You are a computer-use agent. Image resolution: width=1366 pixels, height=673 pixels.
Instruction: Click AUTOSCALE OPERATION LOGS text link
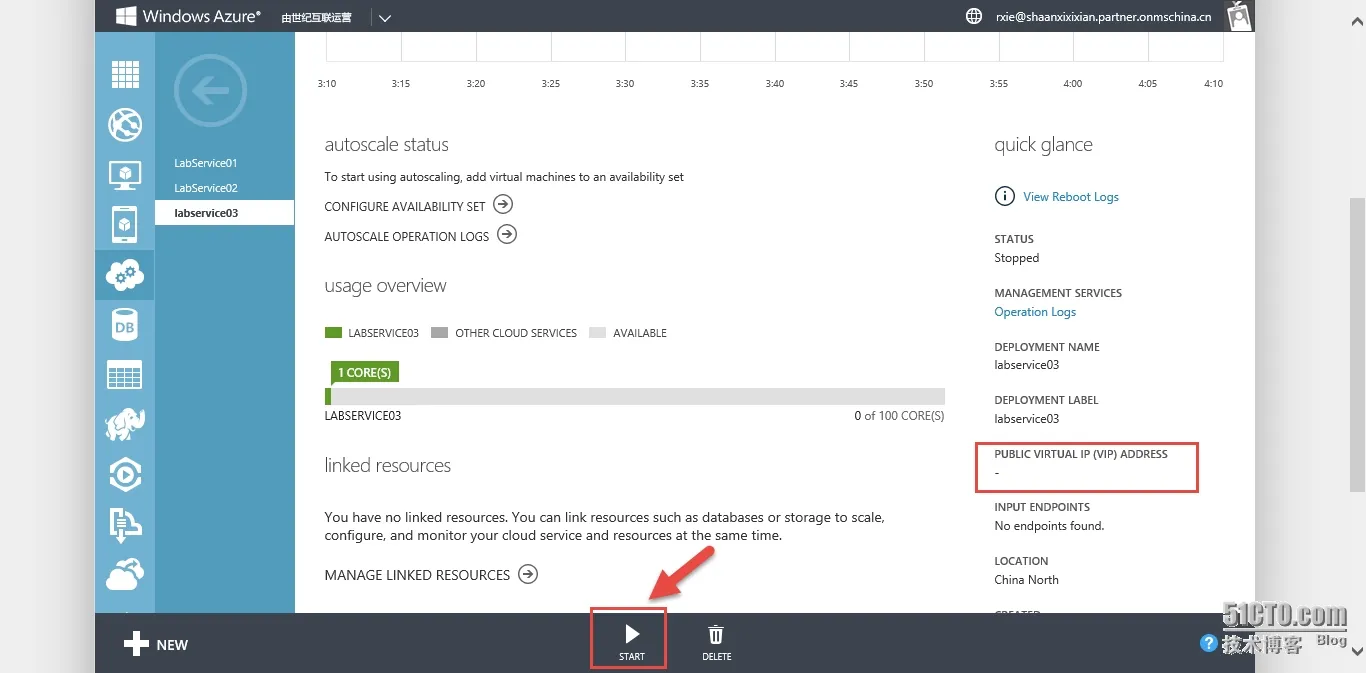point(407,236)
